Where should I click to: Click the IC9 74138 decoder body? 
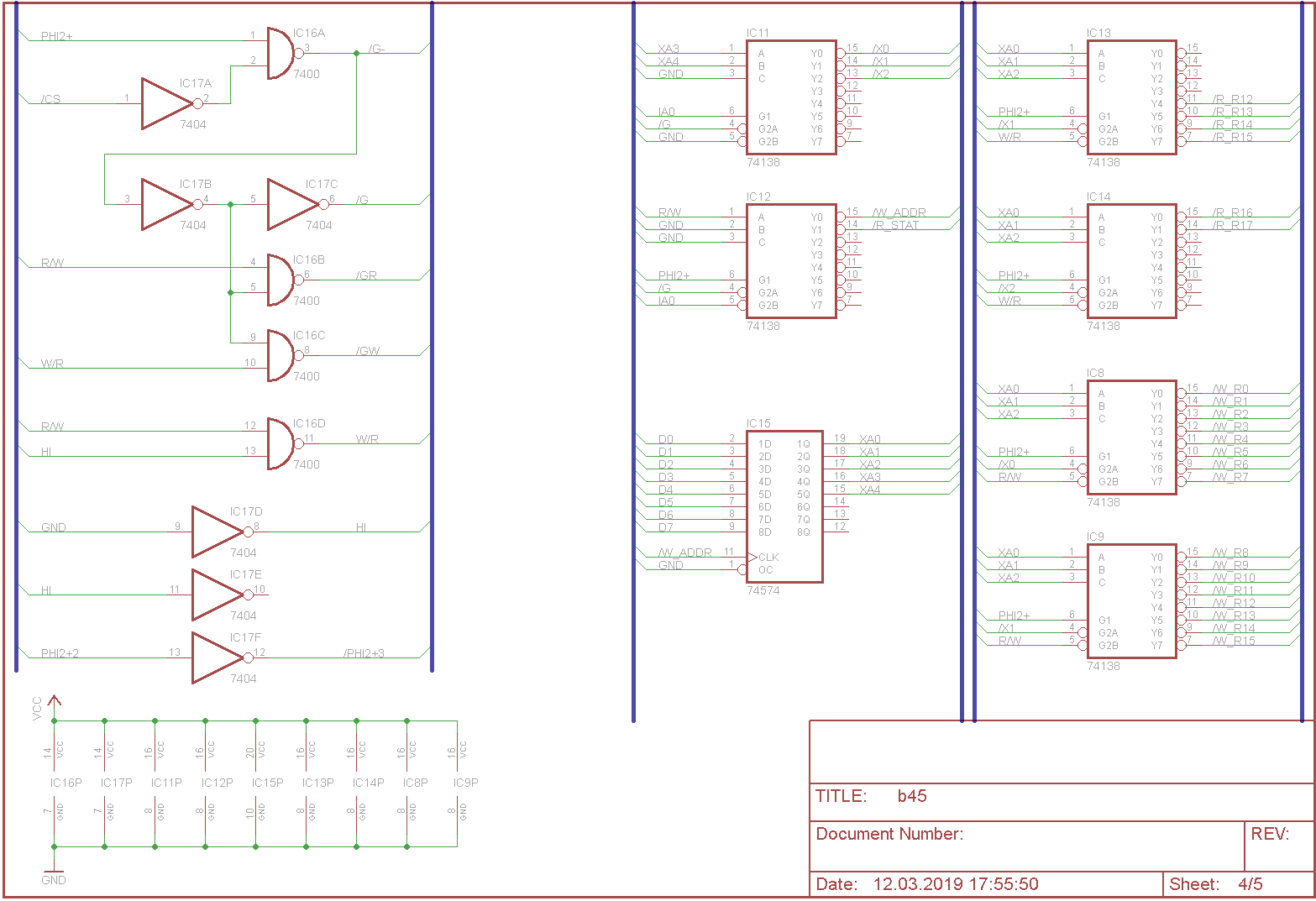pyautogui.click(x=1131, y=601)
